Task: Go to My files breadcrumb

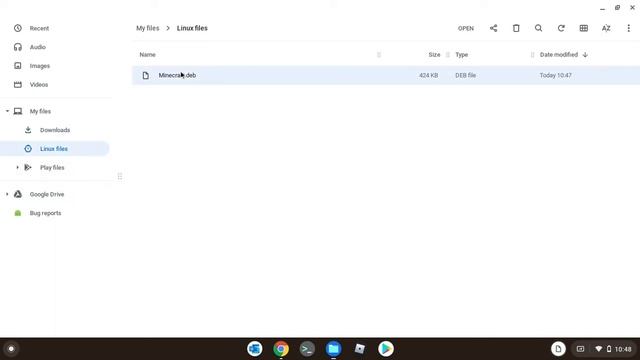Action: [x=147, y=28]
